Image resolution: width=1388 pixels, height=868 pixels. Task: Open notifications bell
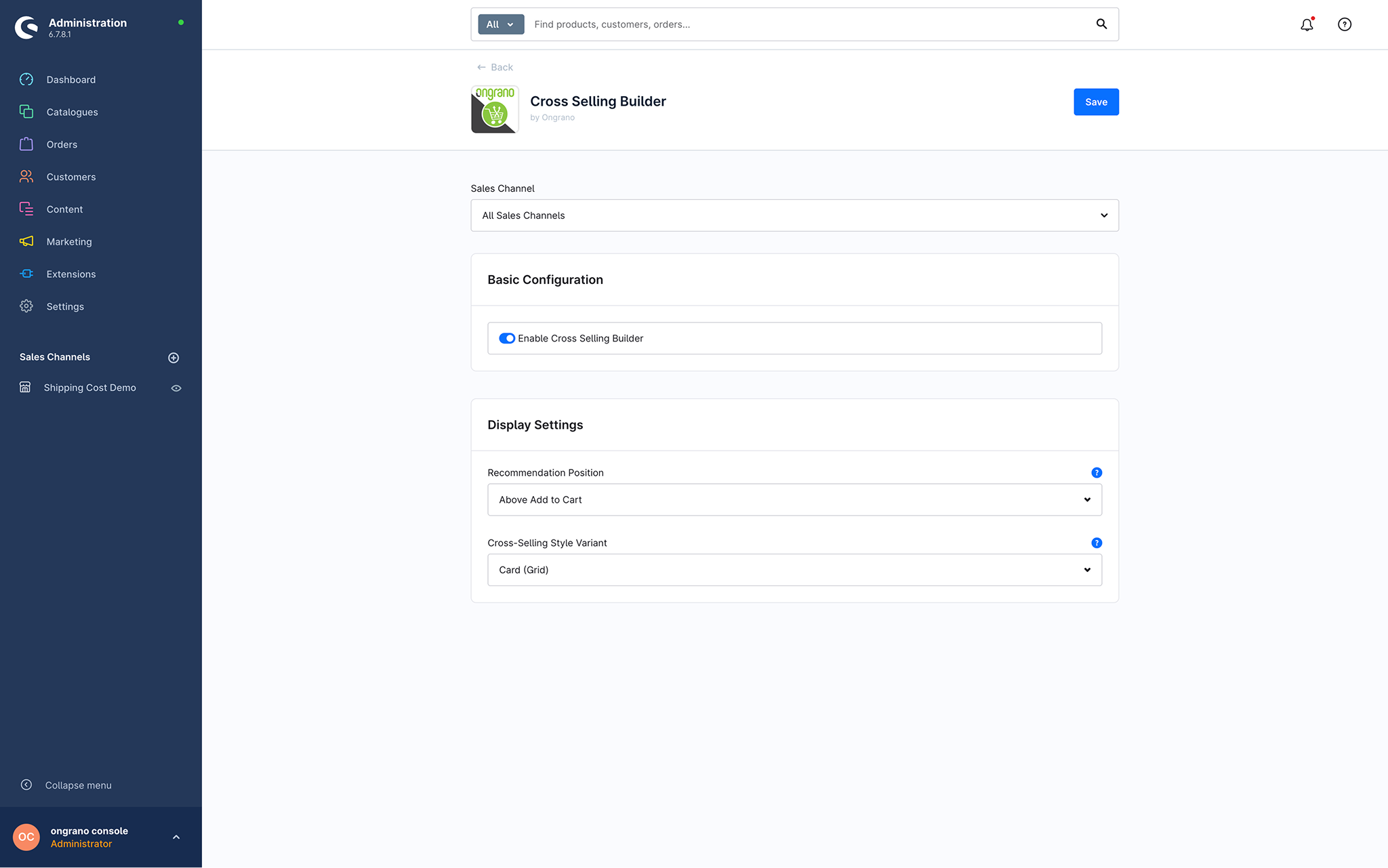coord(1307,24)
